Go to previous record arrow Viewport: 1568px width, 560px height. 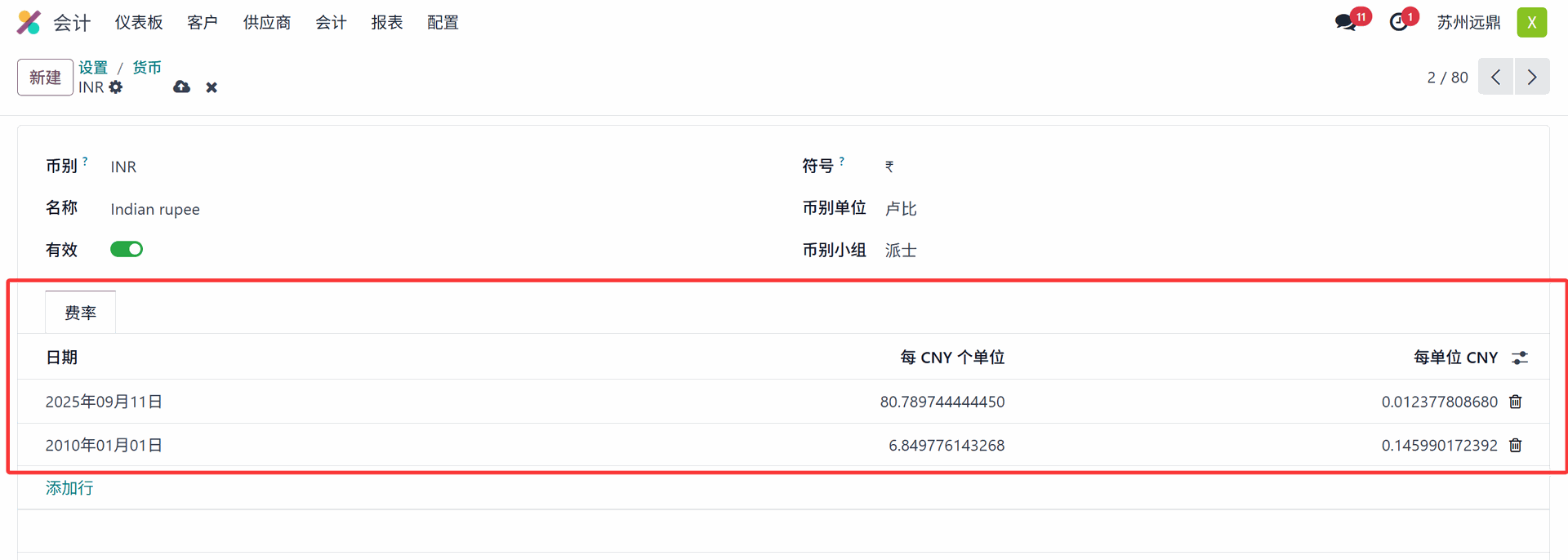click(x=1496, y=78)
